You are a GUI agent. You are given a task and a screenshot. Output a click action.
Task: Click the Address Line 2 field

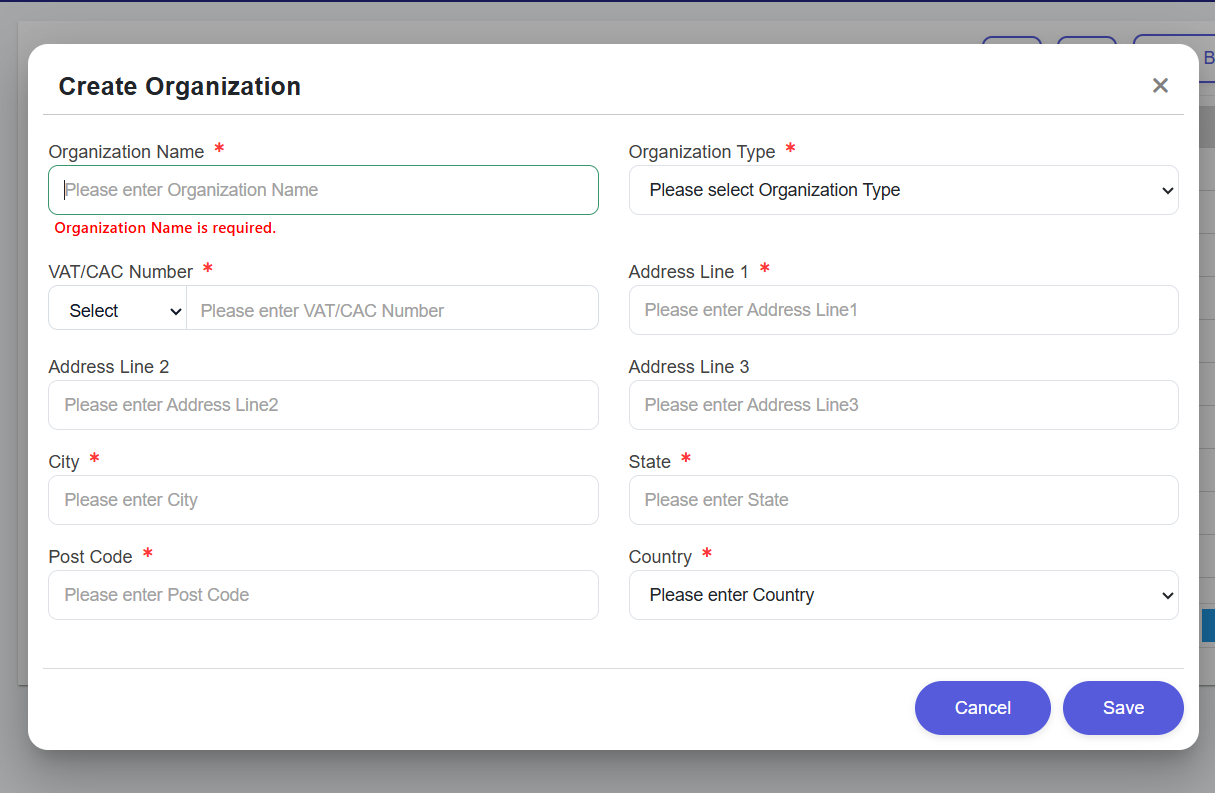pos(323,405)
